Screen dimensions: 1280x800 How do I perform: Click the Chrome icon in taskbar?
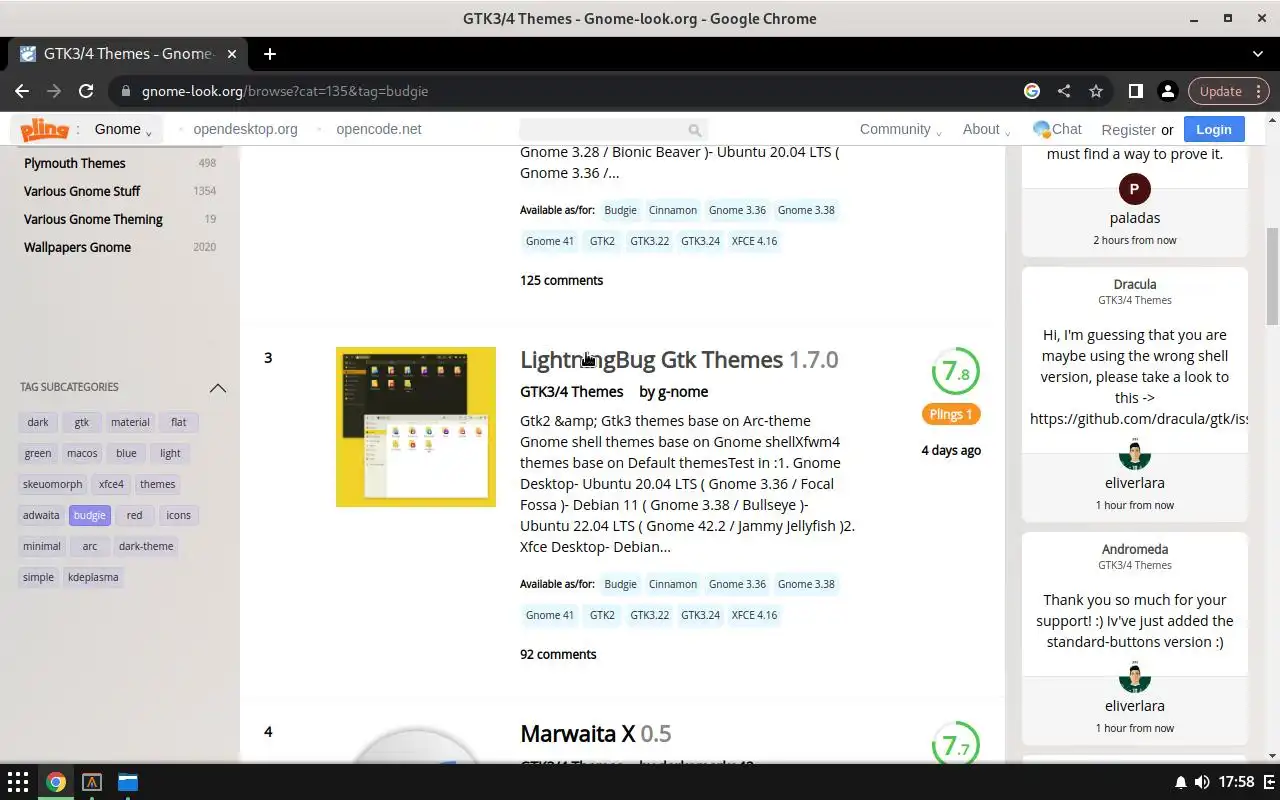56,782
